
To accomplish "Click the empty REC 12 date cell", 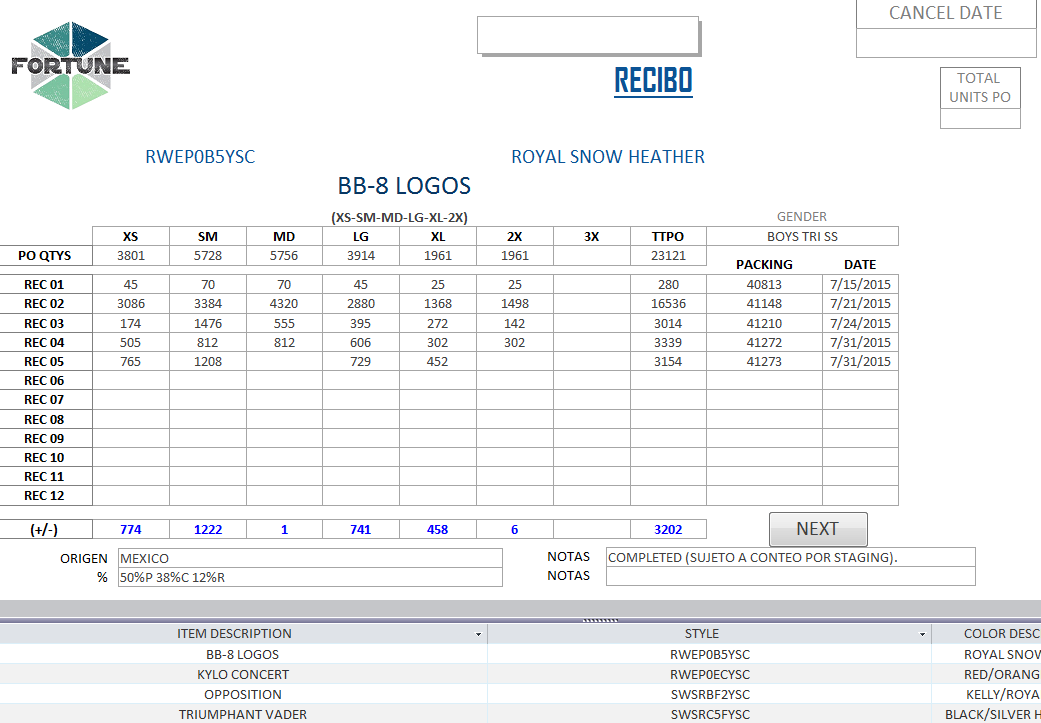I will (860, 495).
